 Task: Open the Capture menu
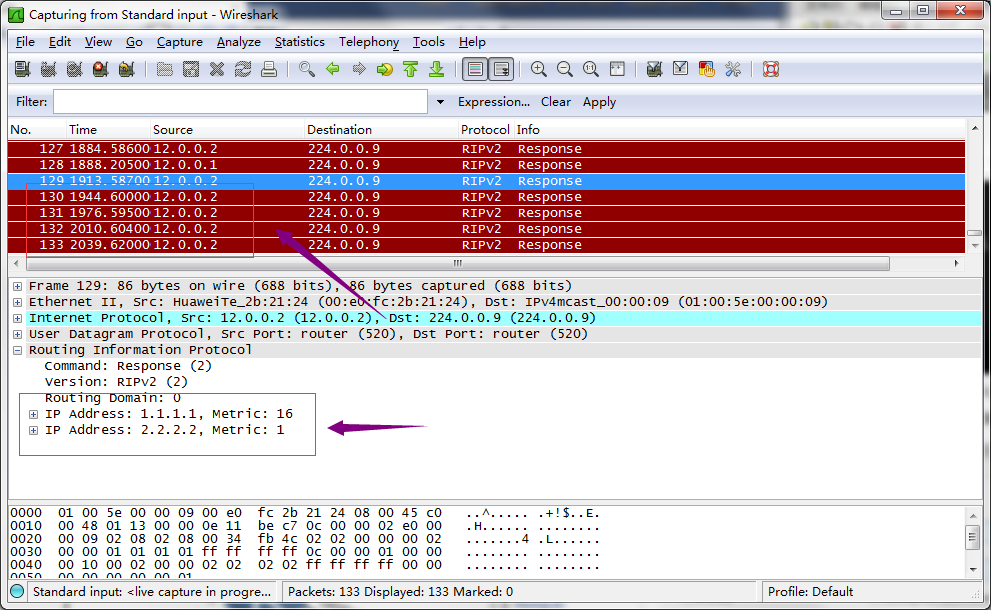[x=179, y=42]
